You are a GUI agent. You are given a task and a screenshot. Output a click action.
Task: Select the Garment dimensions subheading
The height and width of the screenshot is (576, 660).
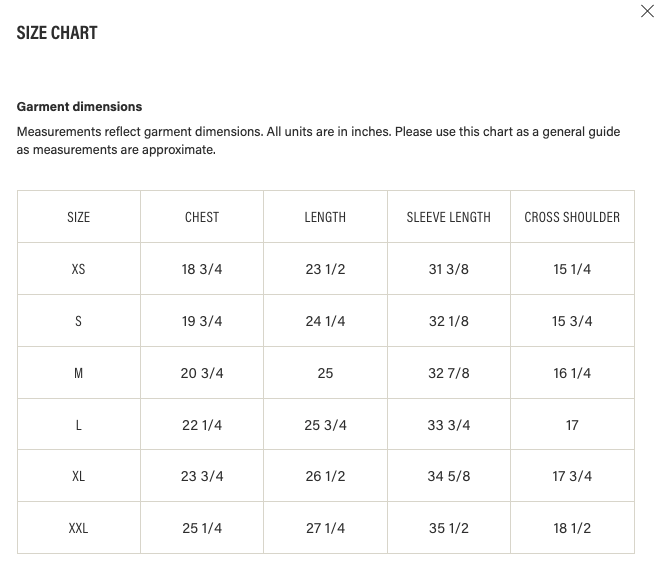coord(79,107)
